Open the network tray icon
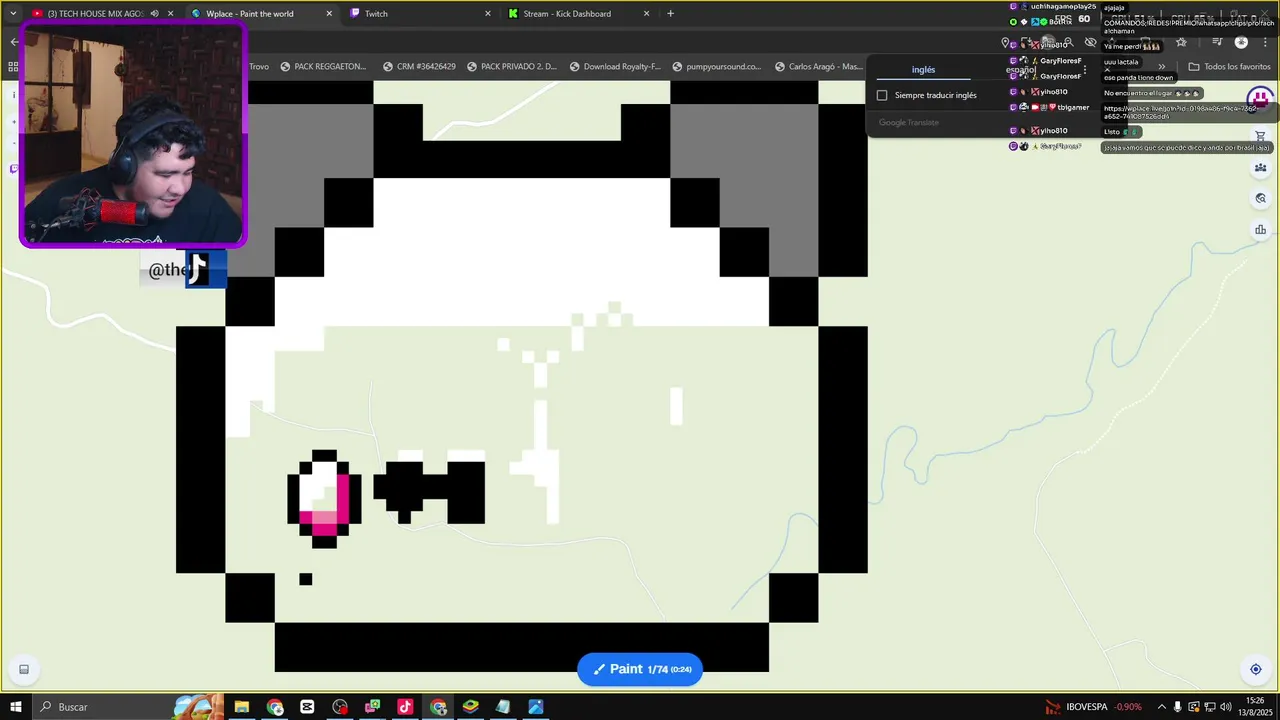1280x720 pixels. click(x=1210, y=707)
